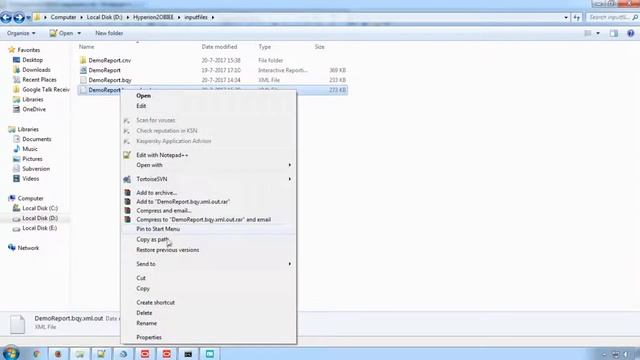This screenshot has width=640, height=360.
Task: Go back with the Back arrow
Action: [x=6, y=18]
